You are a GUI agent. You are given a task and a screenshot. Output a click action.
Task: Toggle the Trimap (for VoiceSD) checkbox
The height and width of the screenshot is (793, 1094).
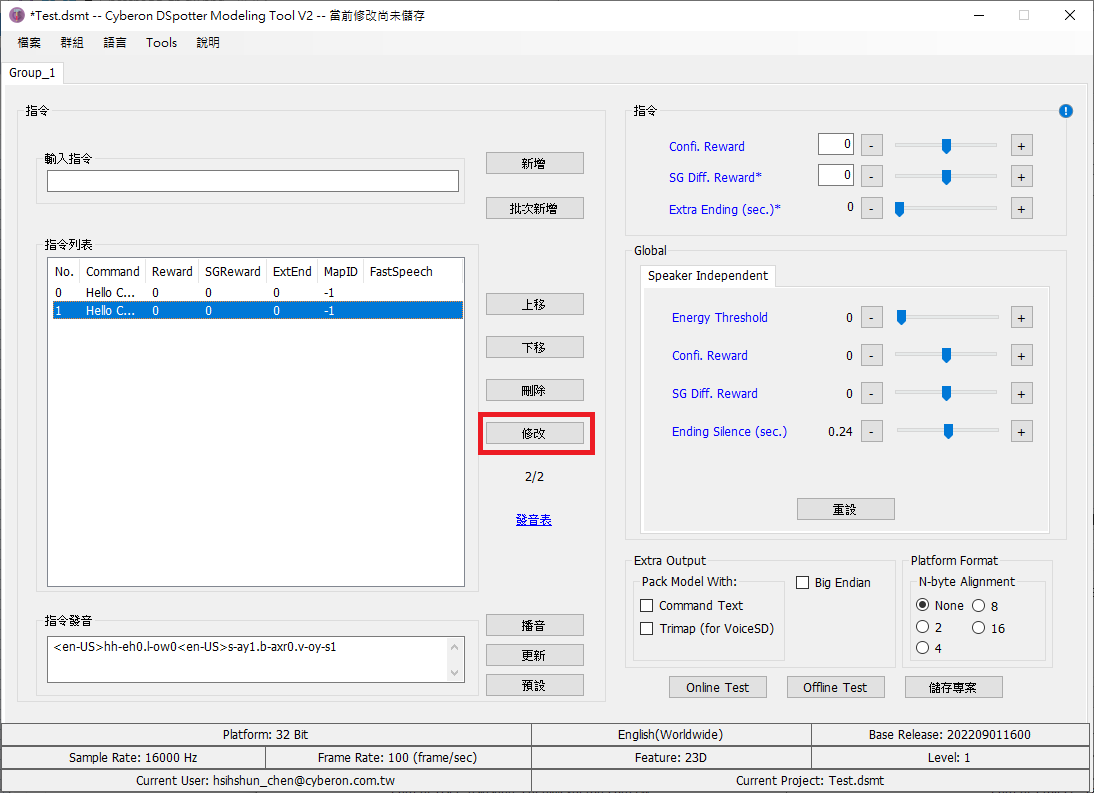(647, 629)
